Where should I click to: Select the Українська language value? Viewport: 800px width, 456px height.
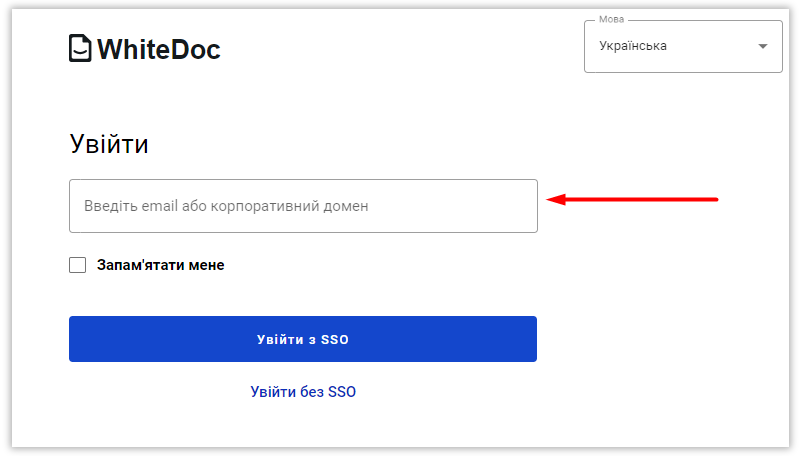tap(633, 46)
